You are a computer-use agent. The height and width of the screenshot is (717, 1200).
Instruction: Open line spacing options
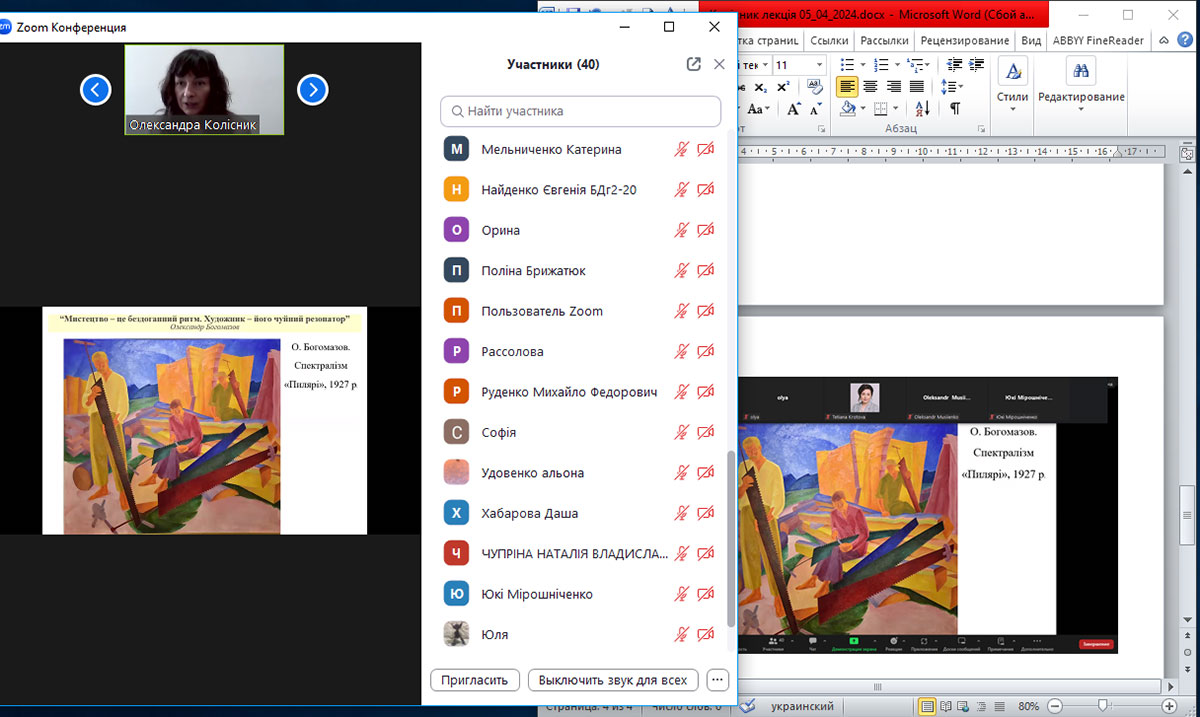pyautogui.click(x=953, y=87)
